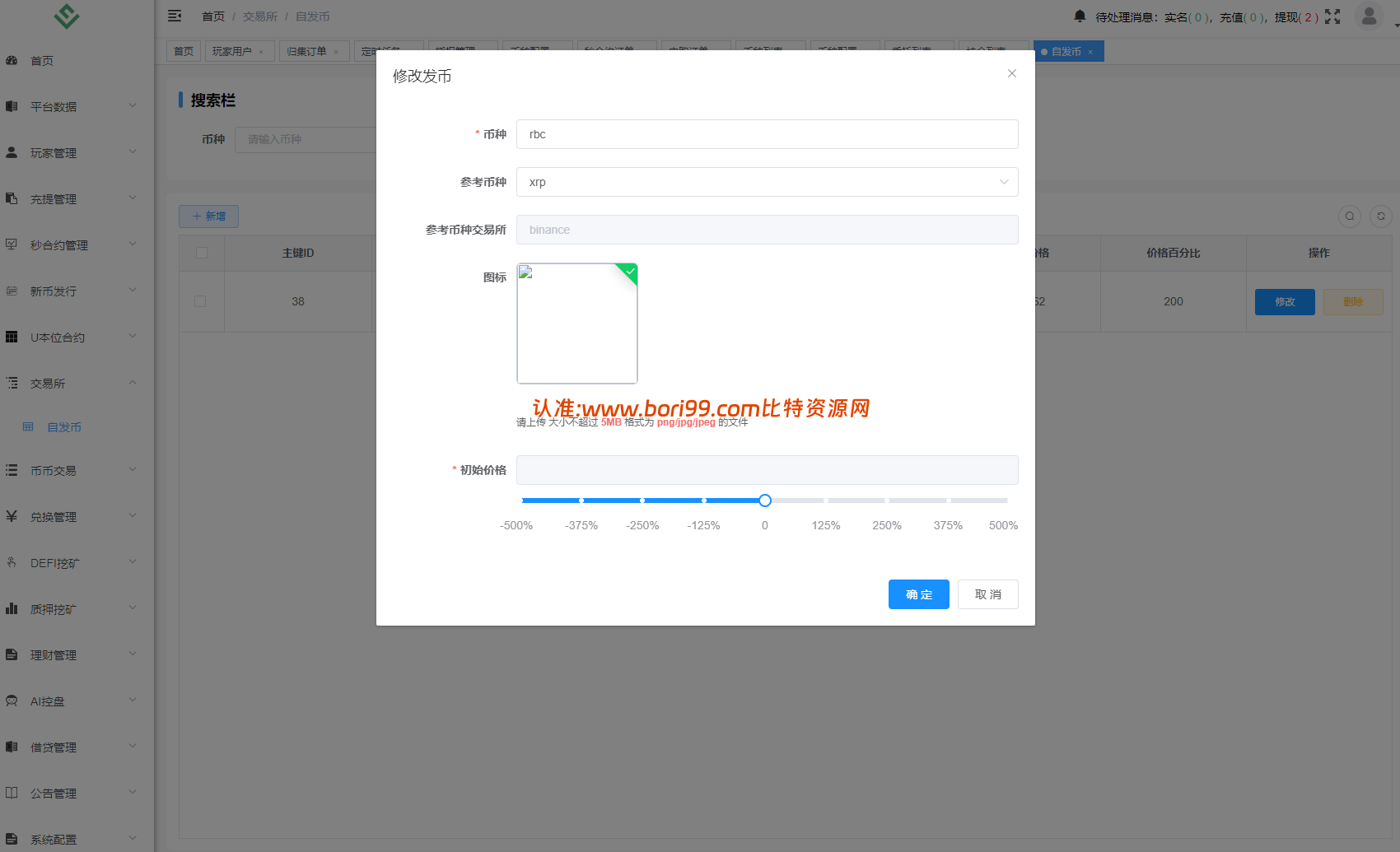
Task: Click the 价格百分比 column header
Action: 1173,253
